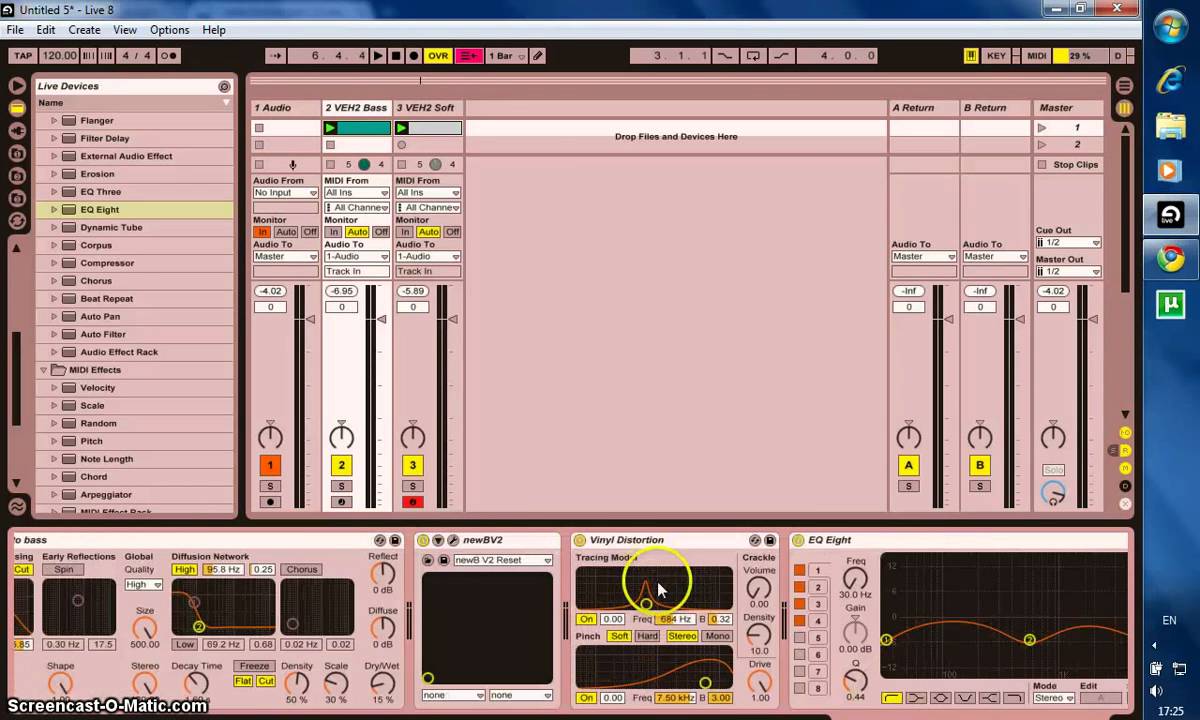Open the Edit menu

tap(46, 30)
